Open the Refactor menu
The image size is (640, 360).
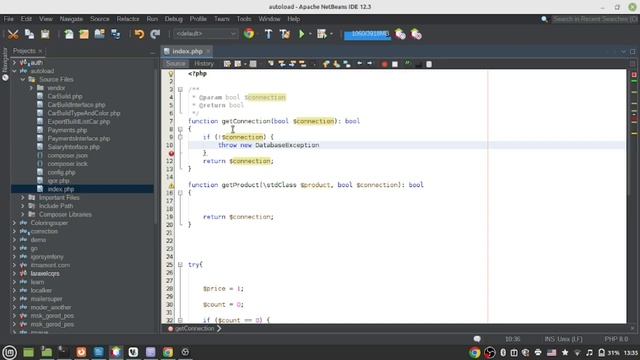pyautogui.click(x=128, y=19)
